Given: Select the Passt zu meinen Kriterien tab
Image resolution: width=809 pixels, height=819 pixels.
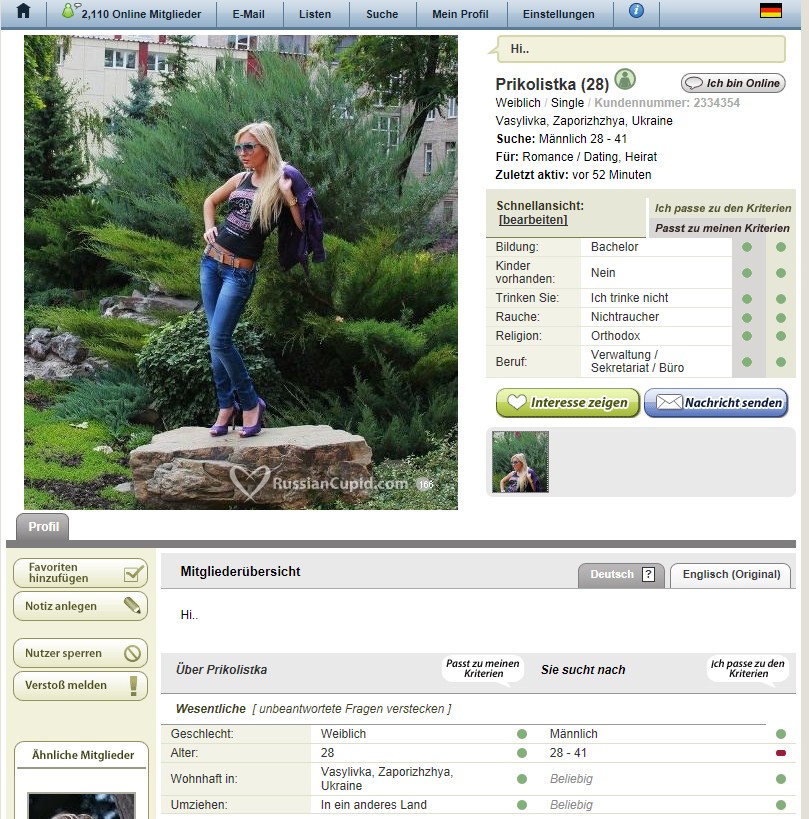Looking at the screenshot, I should [x=722, y=228].
